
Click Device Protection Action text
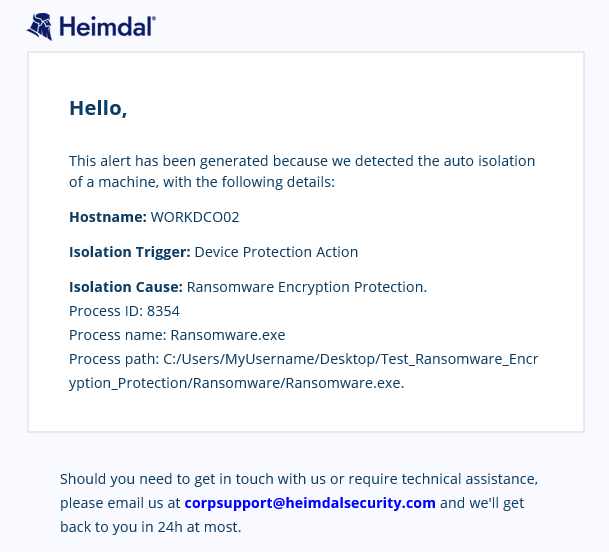coord(276,252)
